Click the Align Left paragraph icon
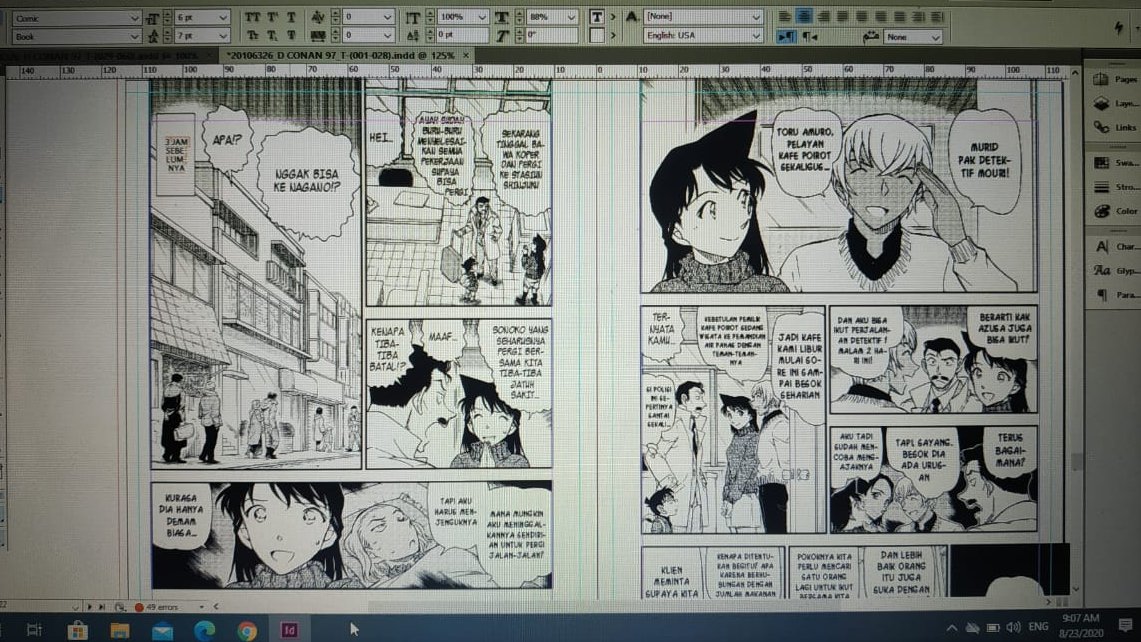This screenshot has height=642, width=1141. pyautogui.click(x=784, y=16)
